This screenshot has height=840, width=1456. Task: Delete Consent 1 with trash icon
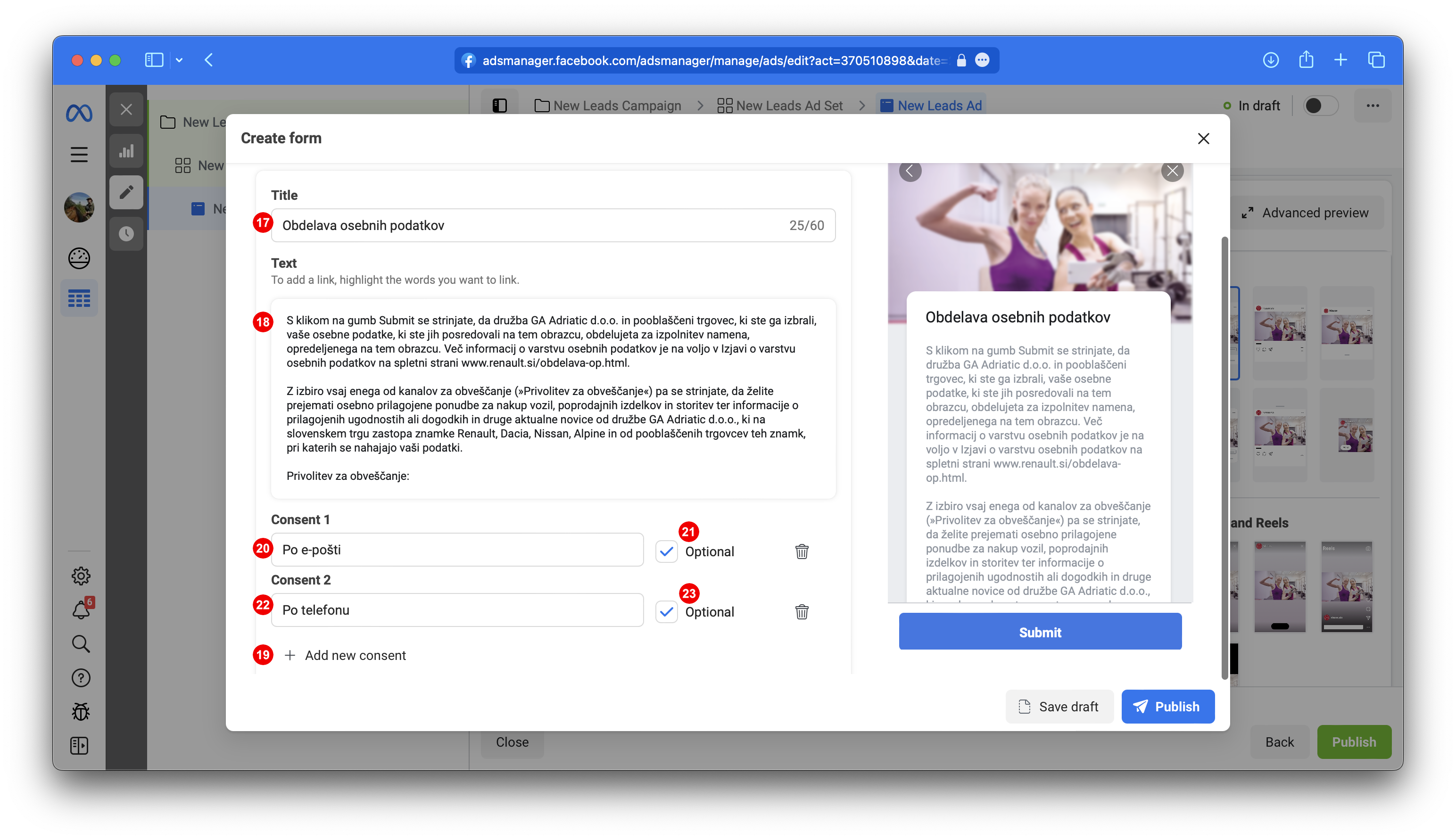click(802, 552)
